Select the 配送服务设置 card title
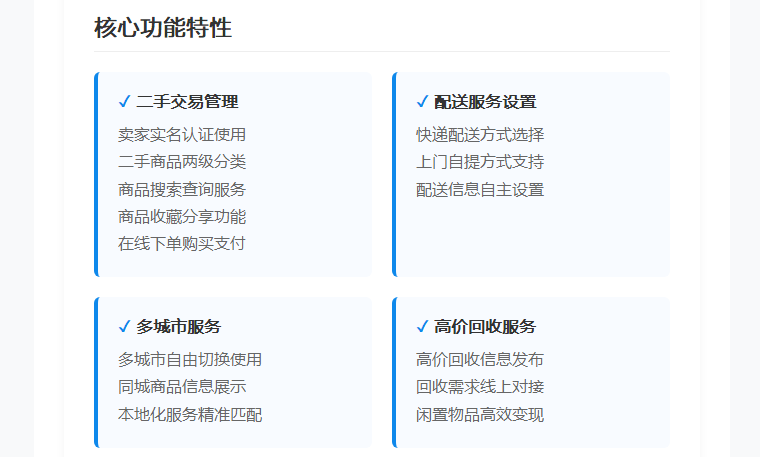 point(485,102)
